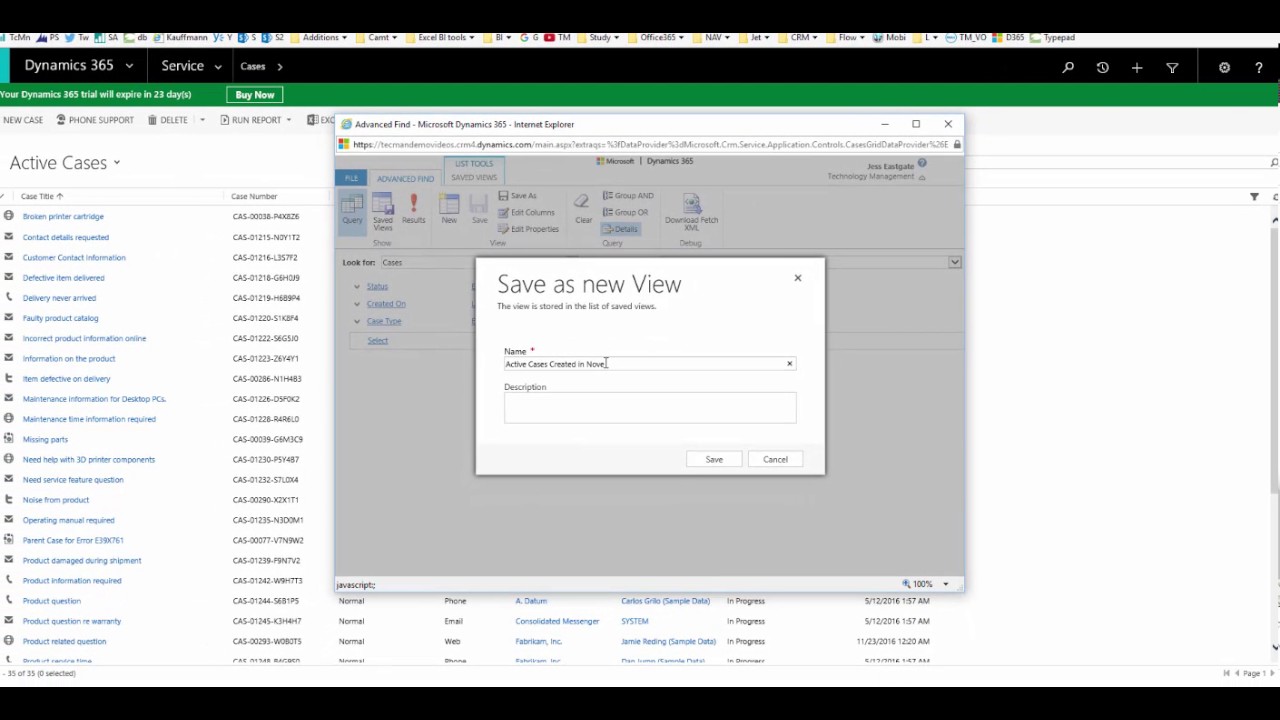Expand the Dynamics 365 navigation chevron
Image resolution: width=1280 pixels, height=720 pixels.
pos(129,66)
